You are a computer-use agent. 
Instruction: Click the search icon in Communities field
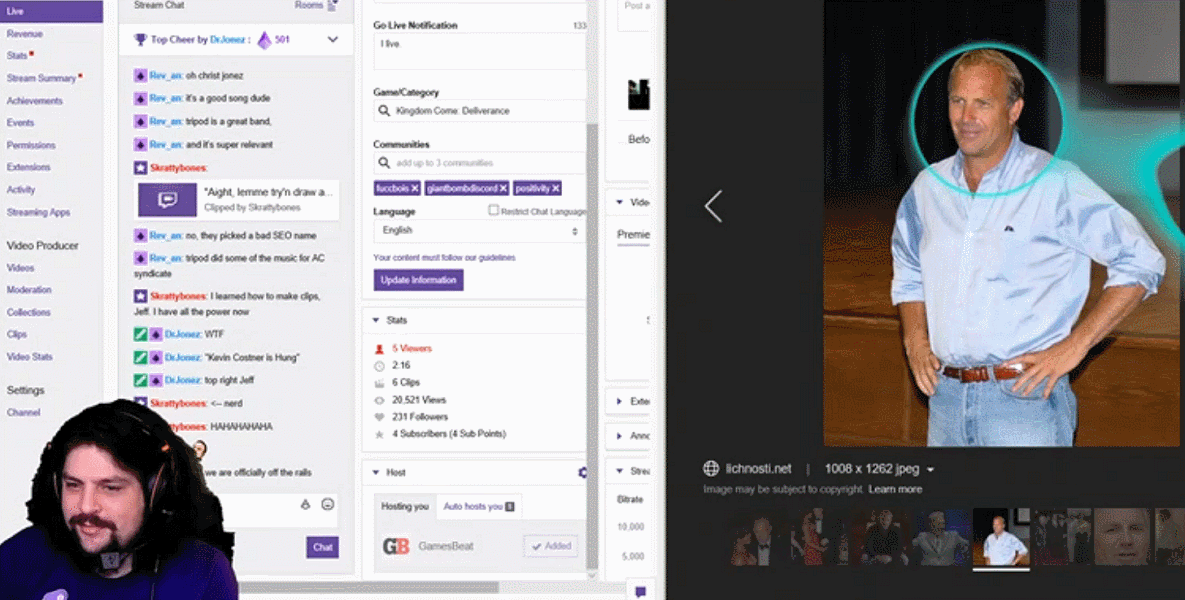click(384, 163)
